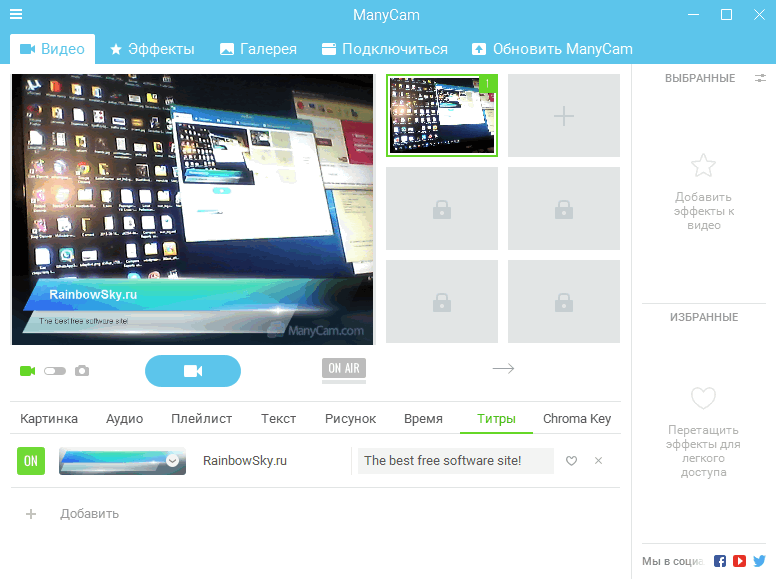This screenshot has width=776, height=579.
Task: Click Обновить ManyCam tab
Action: [552, 49]
